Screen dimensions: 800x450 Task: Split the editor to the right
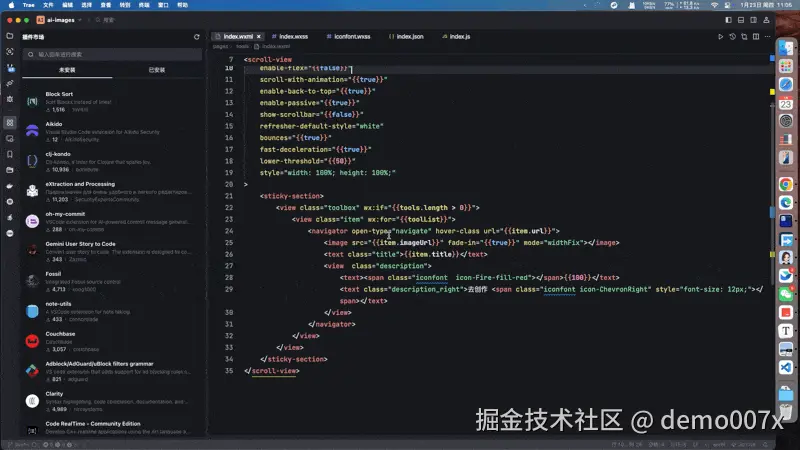click(x=756, y=37)
